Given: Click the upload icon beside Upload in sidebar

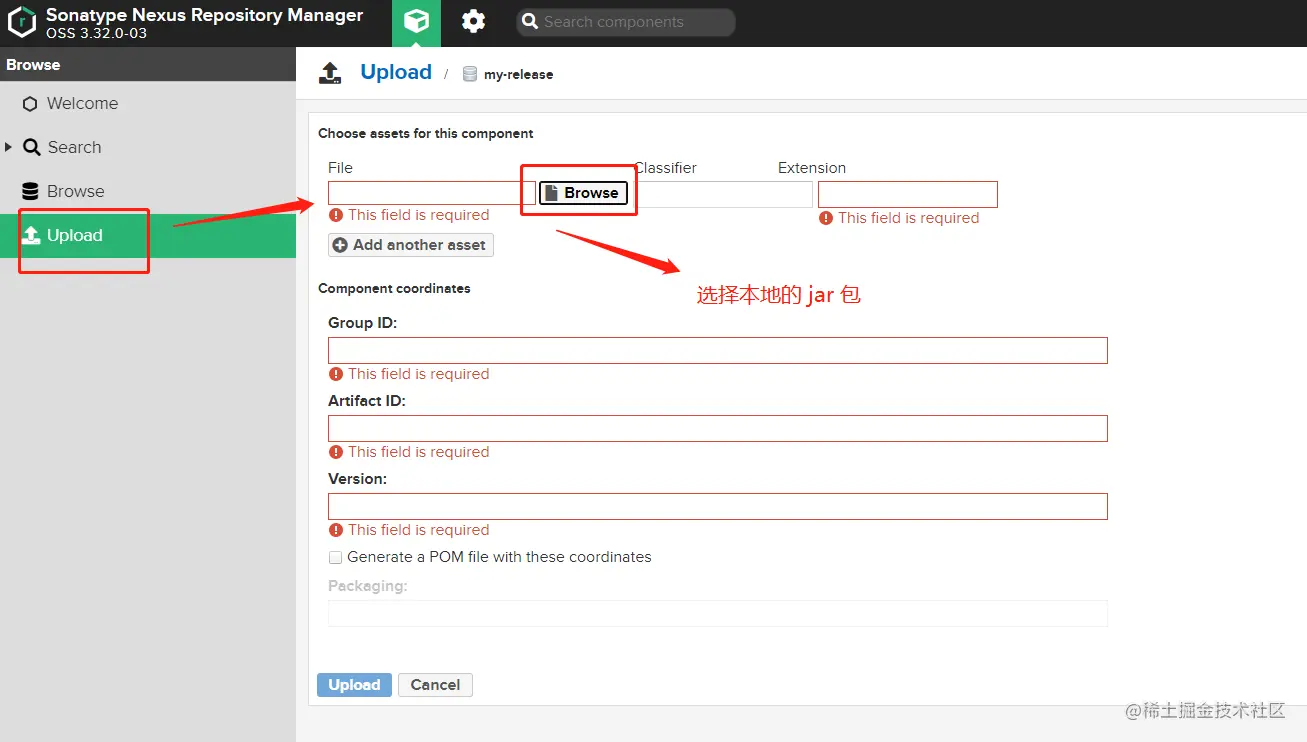Looking at the screenshot, I should click(x=31, y=235).
